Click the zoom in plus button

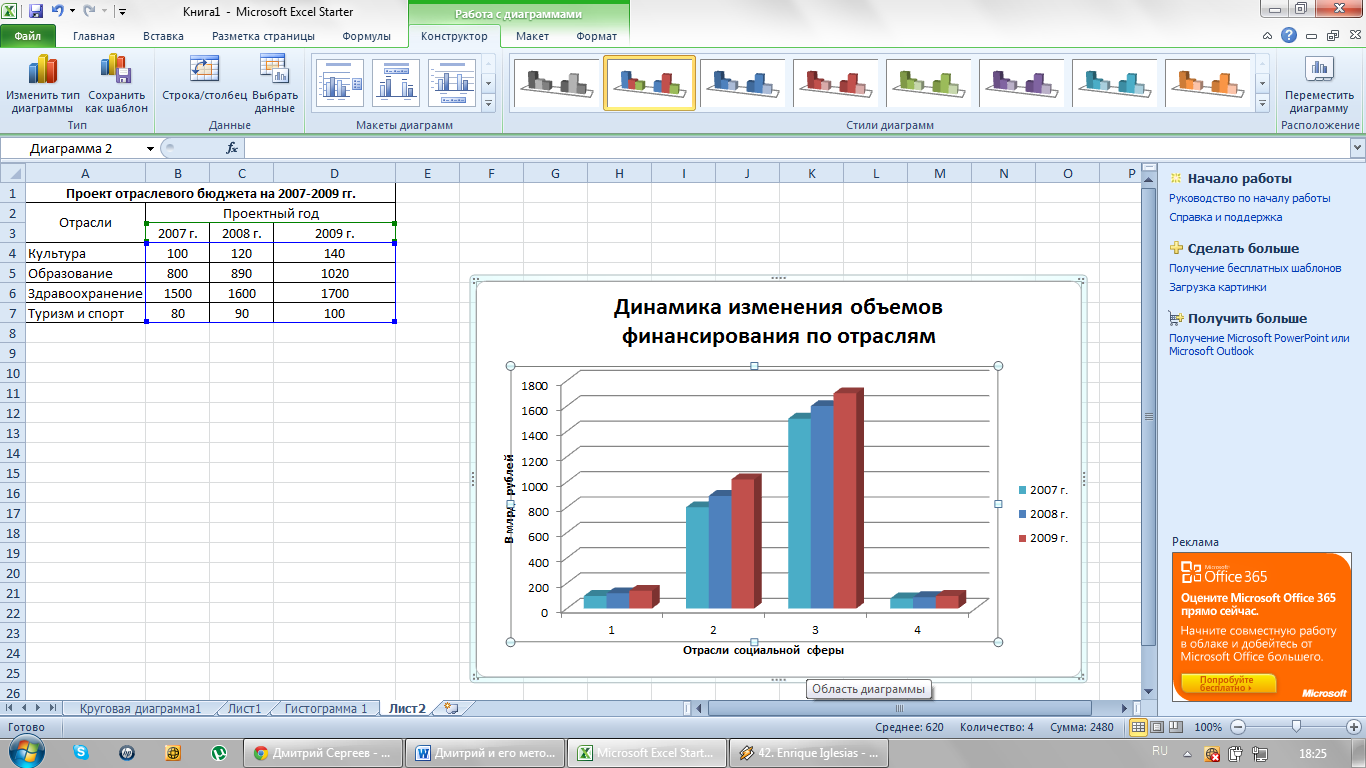click(1353, 727)
